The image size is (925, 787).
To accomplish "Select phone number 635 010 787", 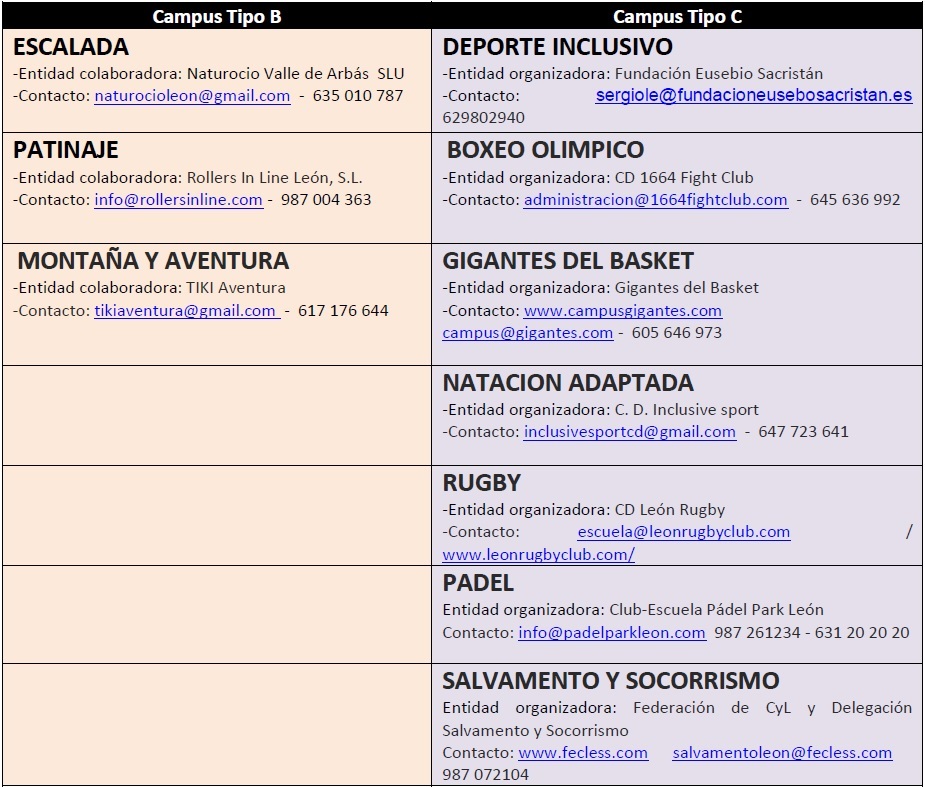I will (357, 96).
